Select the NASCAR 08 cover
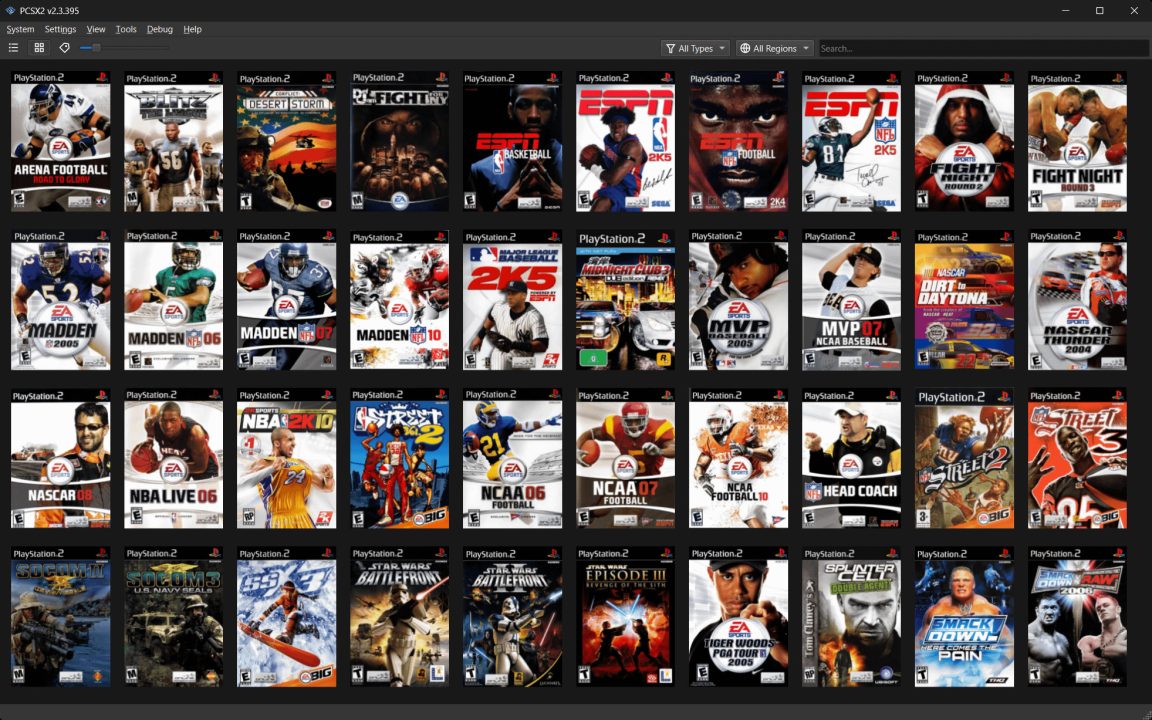This screenshot has height=720, width=1152. tap(61, 458)
